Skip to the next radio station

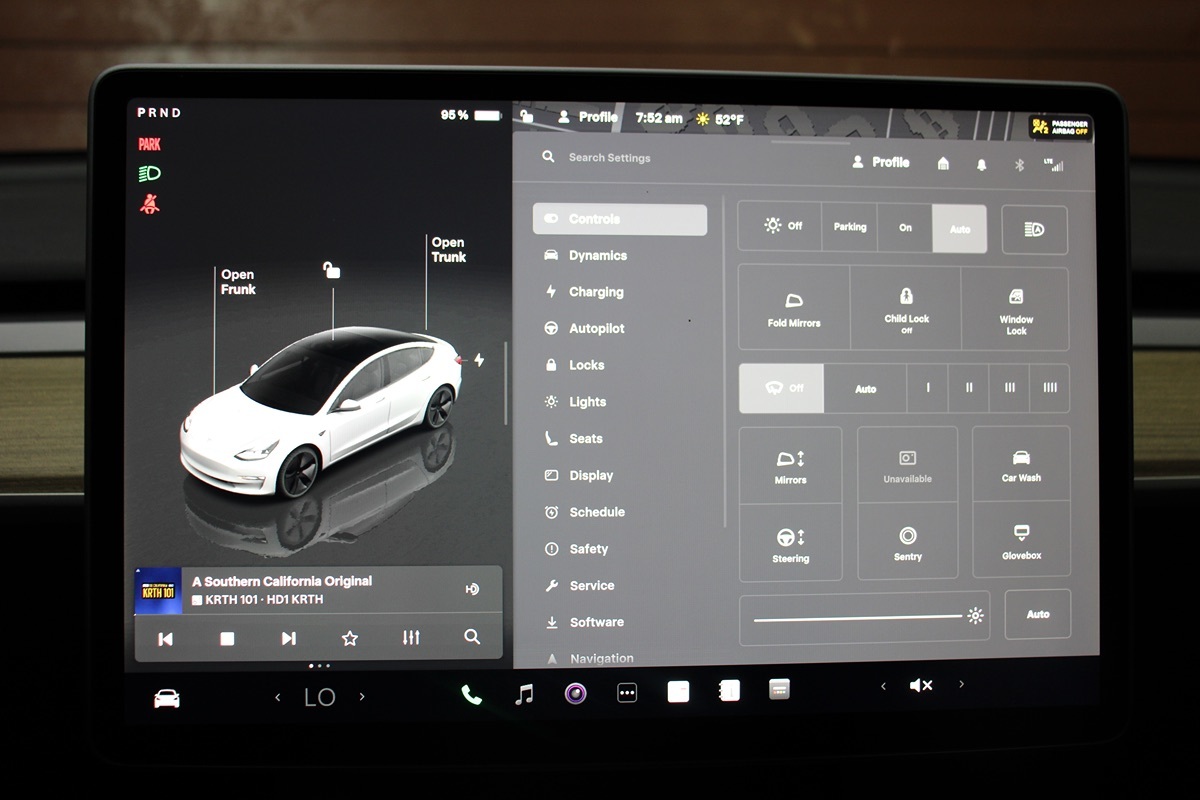click(288, 638)
